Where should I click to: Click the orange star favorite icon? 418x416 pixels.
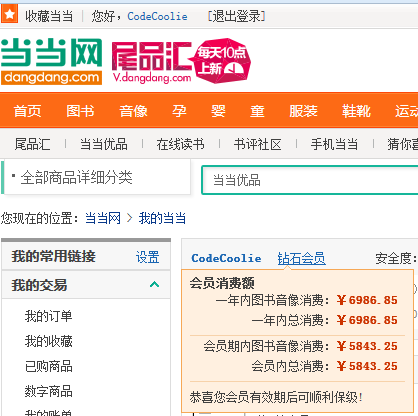pyautogui.click(x=9, y=14)
